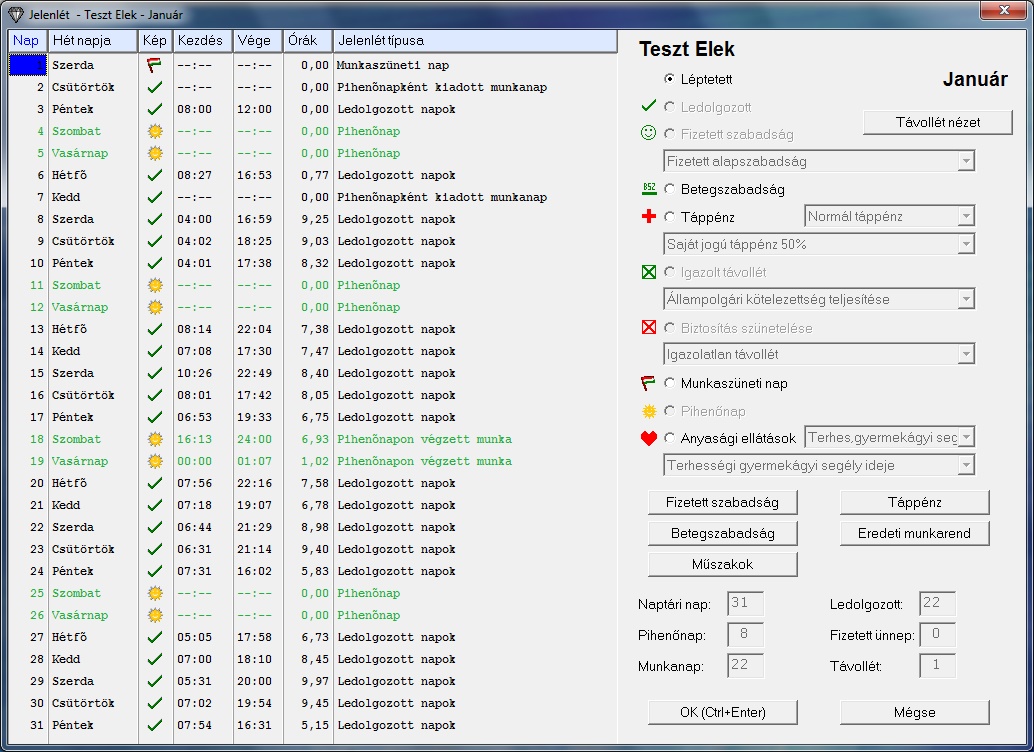The width and height of the screenshot is (1034, 752).
Task: Click the green checkmark icon for day 6
Action: point(154,175)
